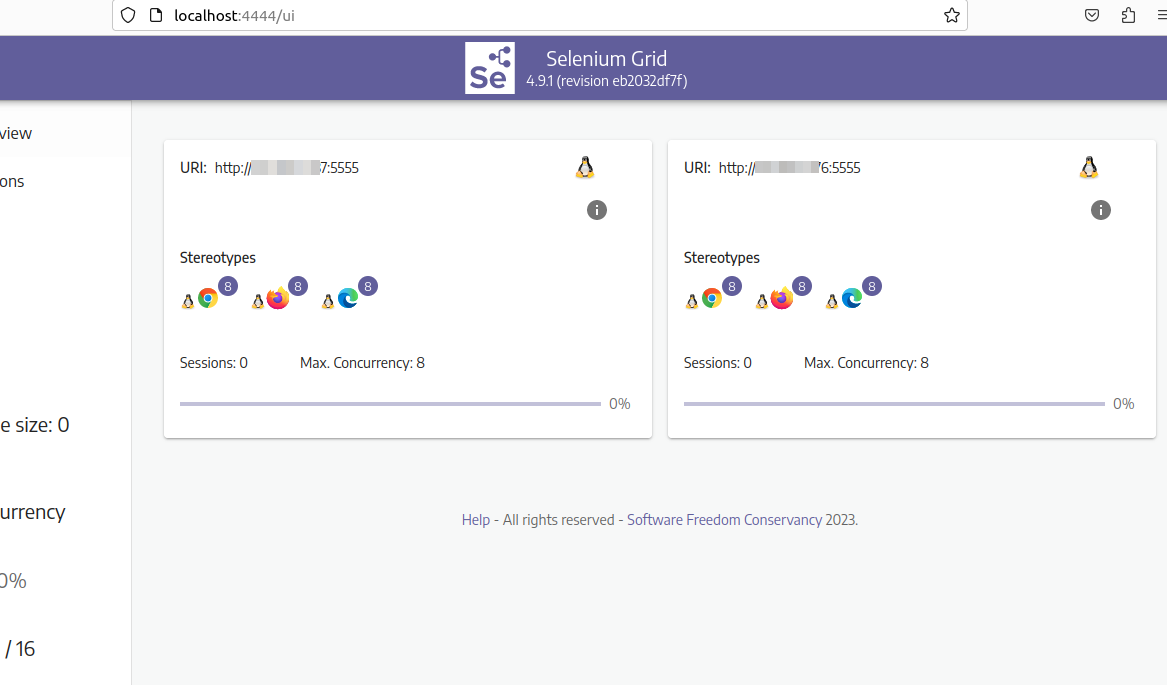Viewport: 1167px width, 685px height.
Task: Click Stereotypes heading on node 7:5555
Action: (217, 258)
